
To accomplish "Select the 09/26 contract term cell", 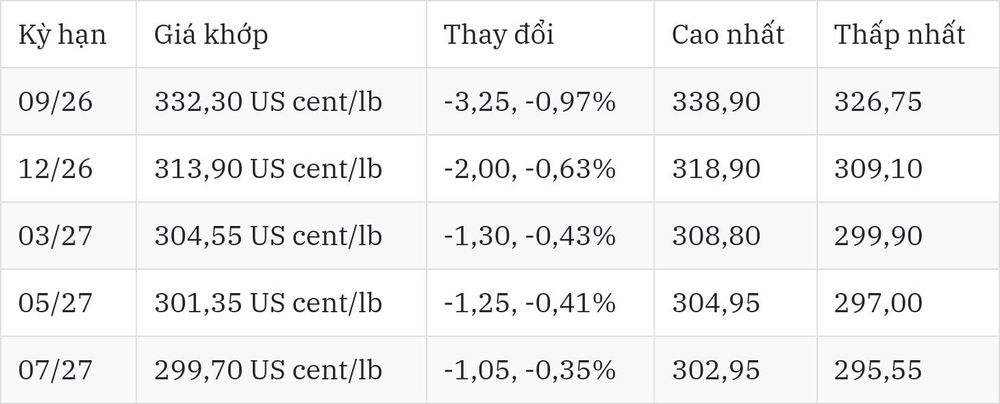I will coord(55,102).
